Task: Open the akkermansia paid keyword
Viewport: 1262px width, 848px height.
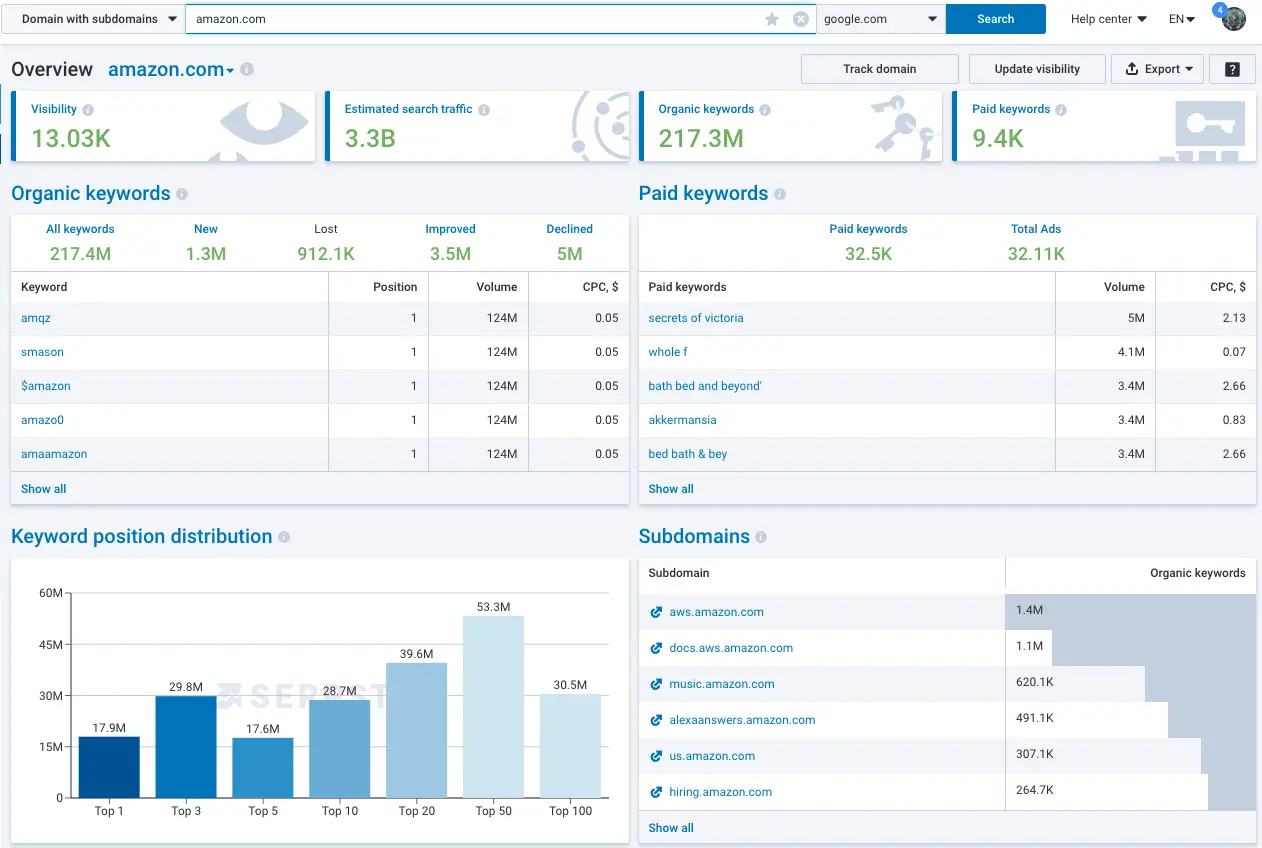Action: coord(682,420)
